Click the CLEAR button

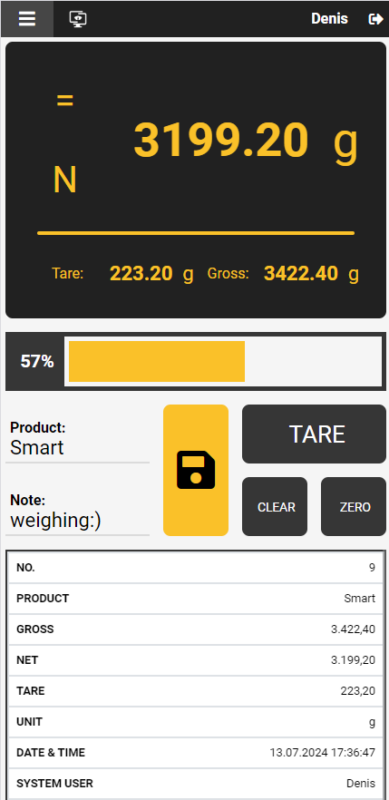pyautogui.click(x=275, y=507)
